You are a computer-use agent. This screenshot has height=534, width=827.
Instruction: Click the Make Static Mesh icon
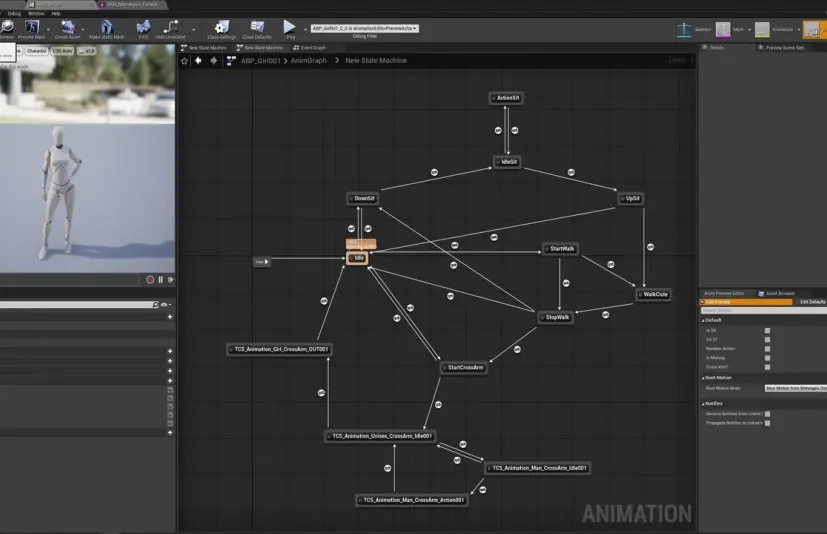pos(107,27)
